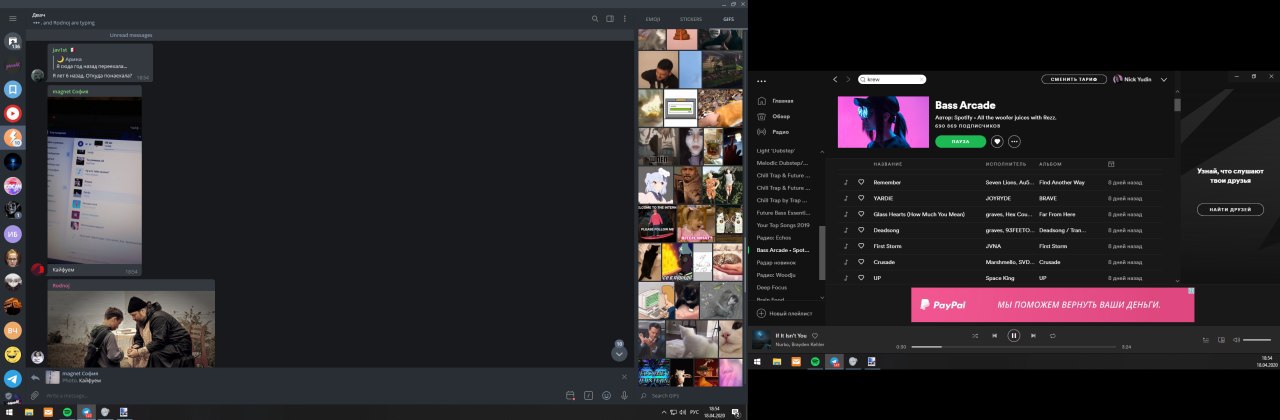
Task: Click СМЕНИТЬ ТАРИФ upgrade button
Action: click(1074, 79)
